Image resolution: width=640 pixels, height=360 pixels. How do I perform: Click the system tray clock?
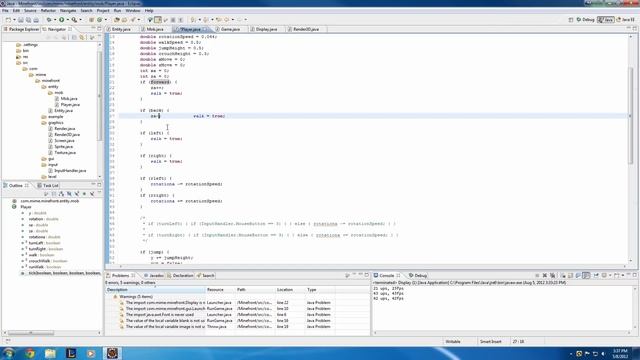[620, 353]
